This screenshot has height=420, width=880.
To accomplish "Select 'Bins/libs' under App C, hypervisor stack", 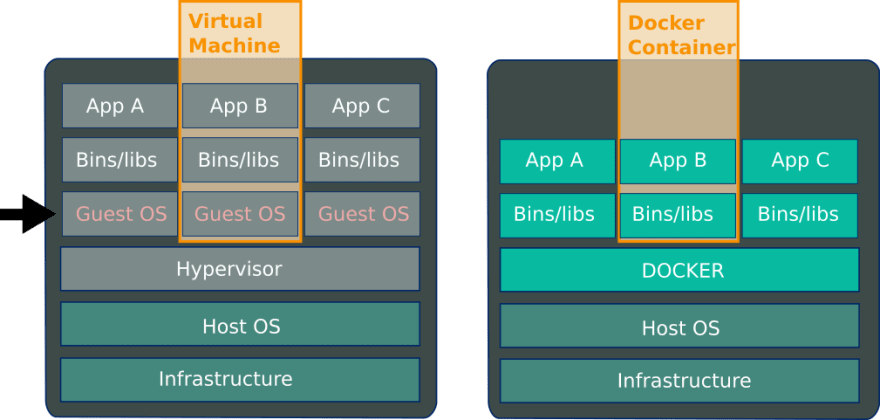I will [362, 159].
